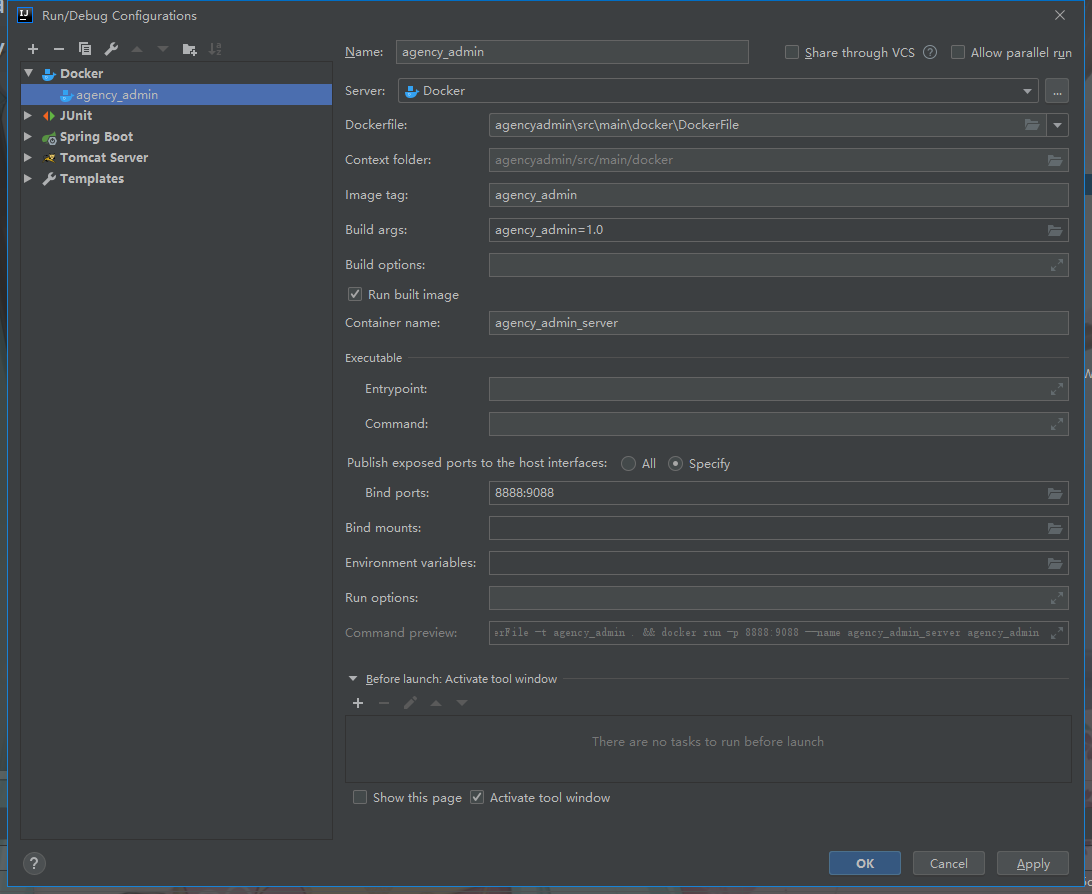The width and height of the screenshot is (1092, 894).
Task: Click the Name input field
Action: click(572, 52)
